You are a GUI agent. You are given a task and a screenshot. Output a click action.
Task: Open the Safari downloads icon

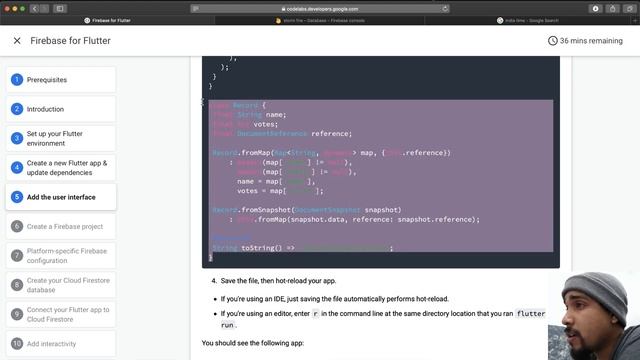tap(595, 9)
